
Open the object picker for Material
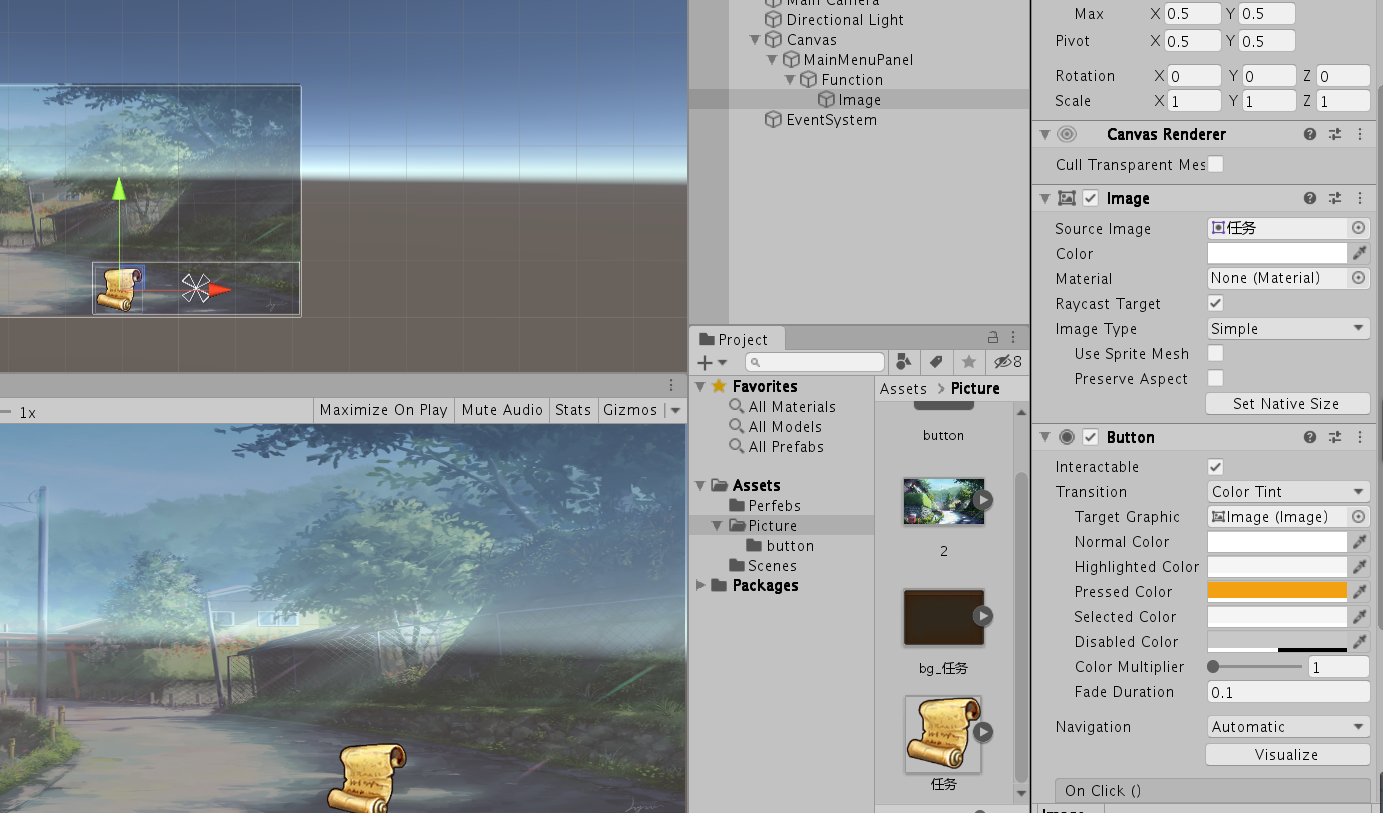(x=1358, y=278)
